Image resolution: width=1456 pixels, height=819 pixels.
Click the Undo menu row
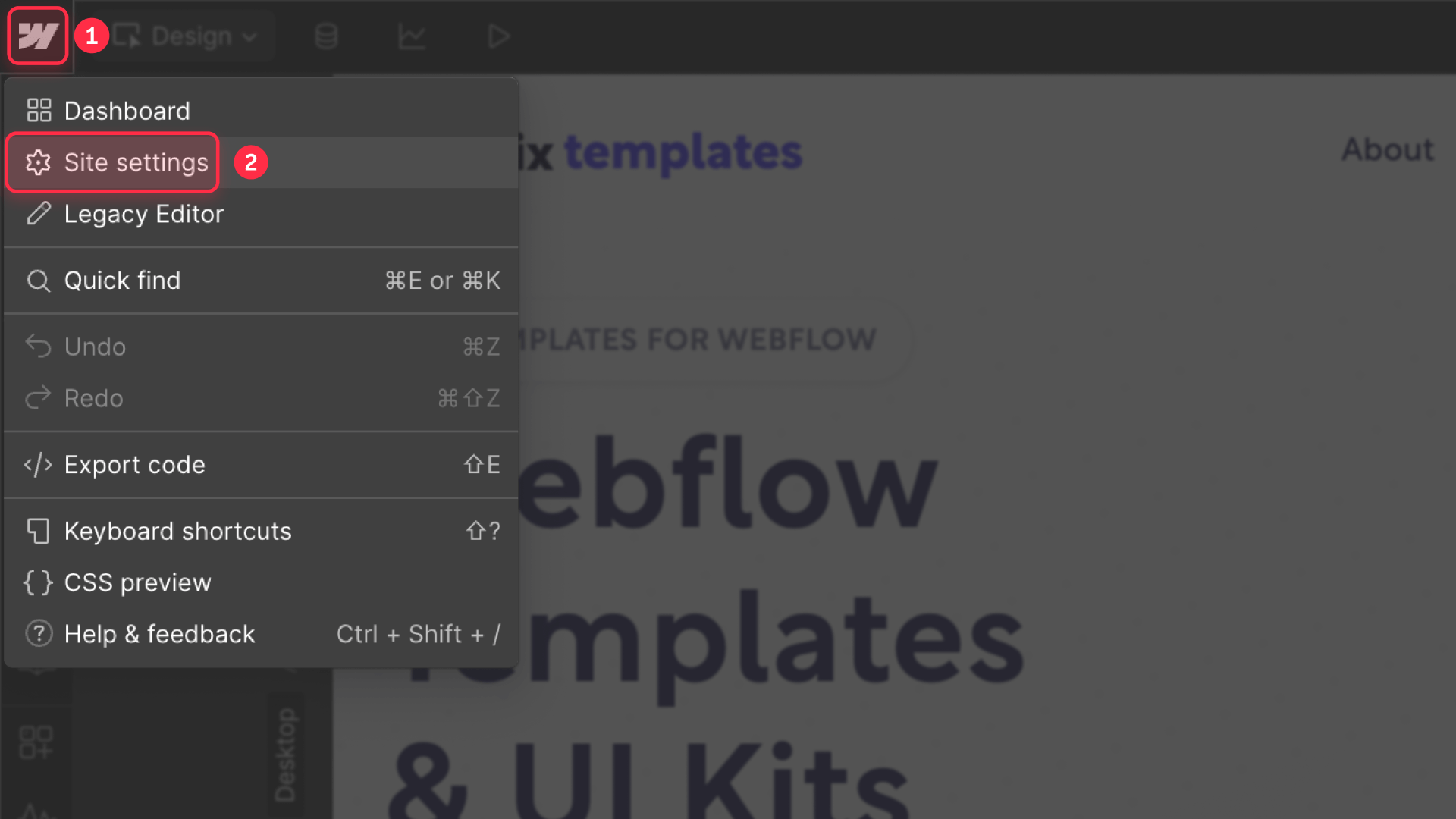pyautogui.click(x=94, y=347)
